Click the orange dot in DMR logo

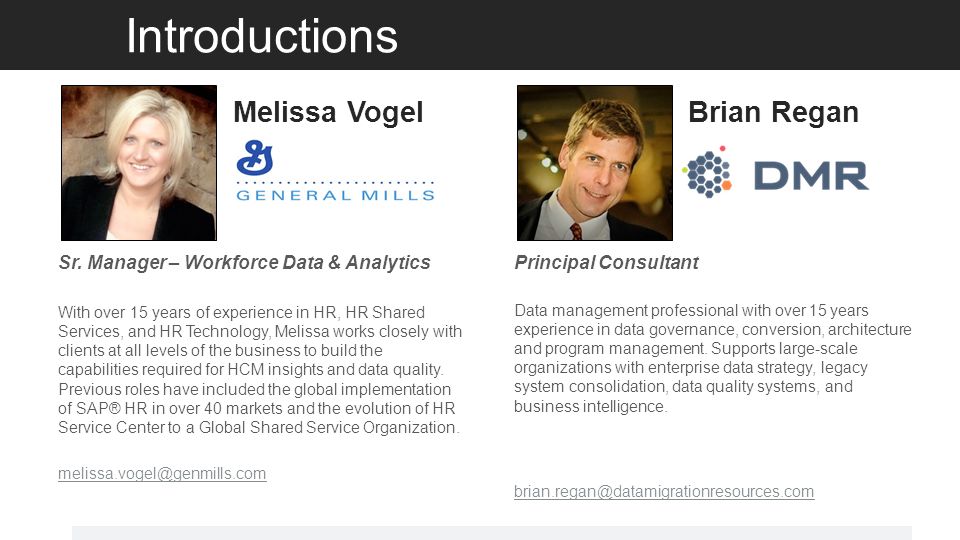click(727, 185)
